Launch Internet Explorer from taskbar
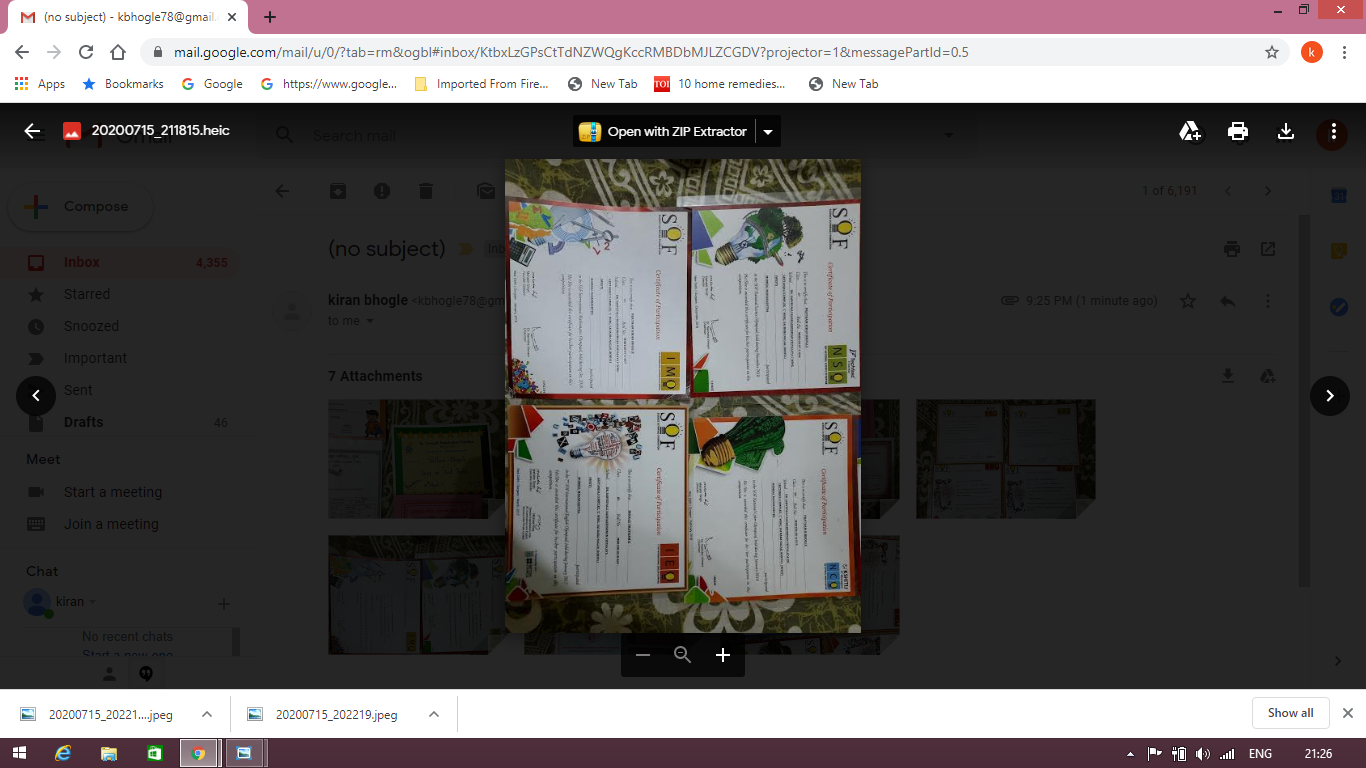The height and width of the screenshot is (768, 1366). pos(64,753)
